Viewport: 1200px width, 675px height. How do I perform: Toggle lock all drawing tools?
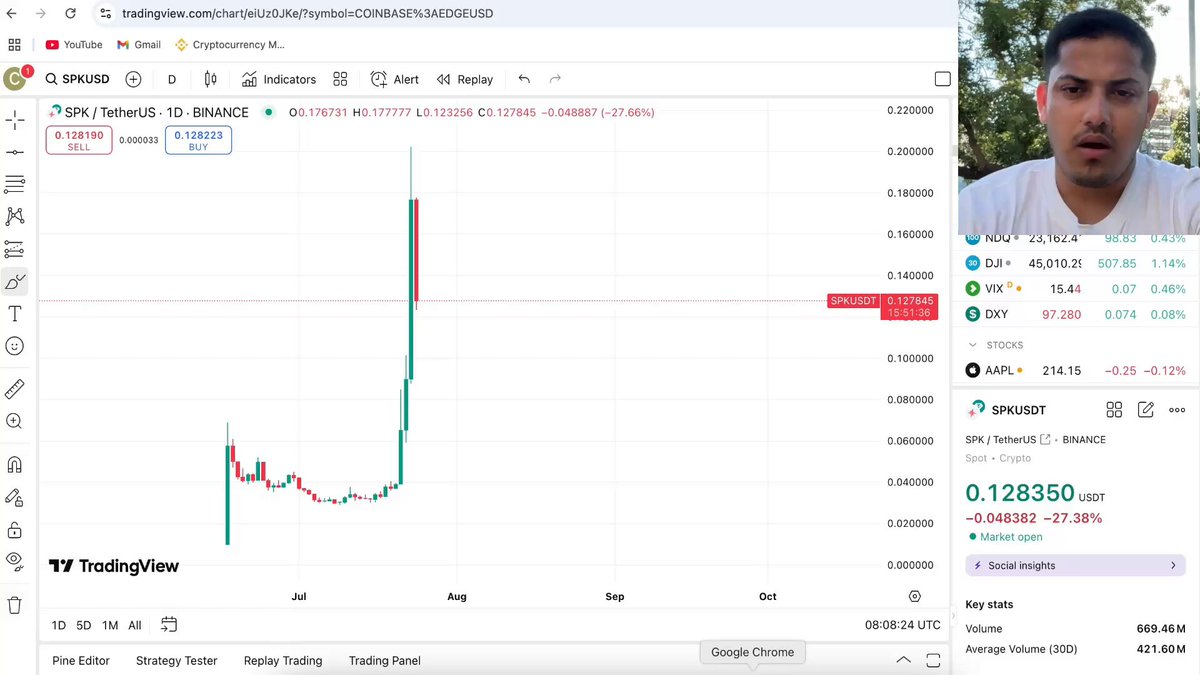(15, 529)
